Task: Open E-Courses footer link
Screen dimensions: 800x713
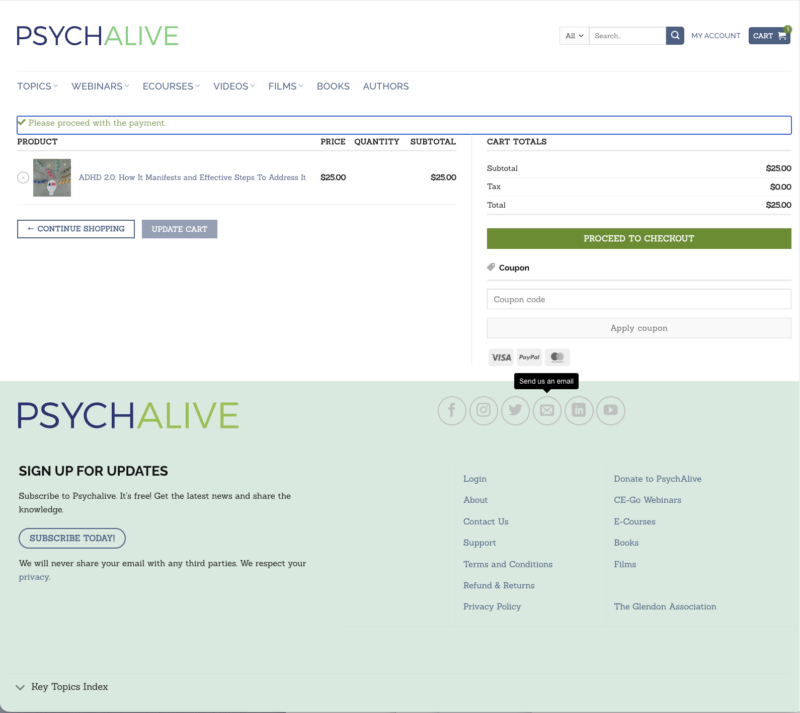Action: [x=635, y=522]
